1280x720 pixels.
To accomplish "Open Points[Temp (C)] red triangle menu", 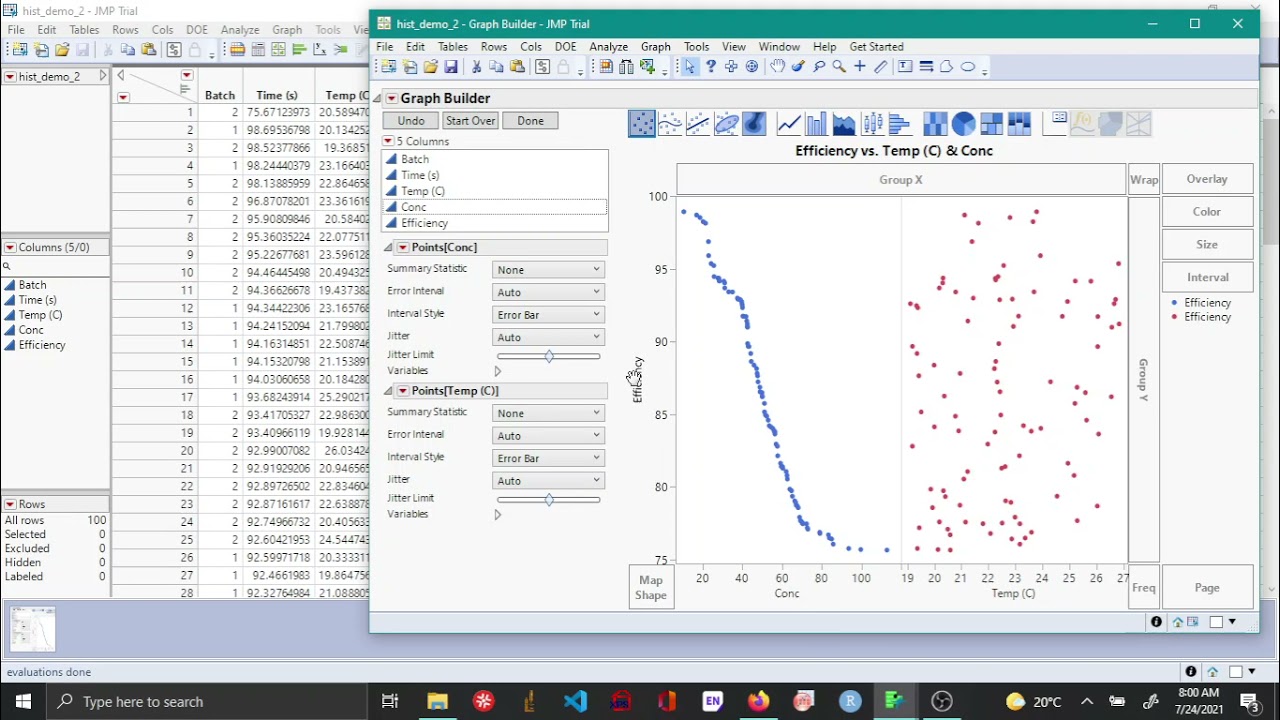I will 403,391.
